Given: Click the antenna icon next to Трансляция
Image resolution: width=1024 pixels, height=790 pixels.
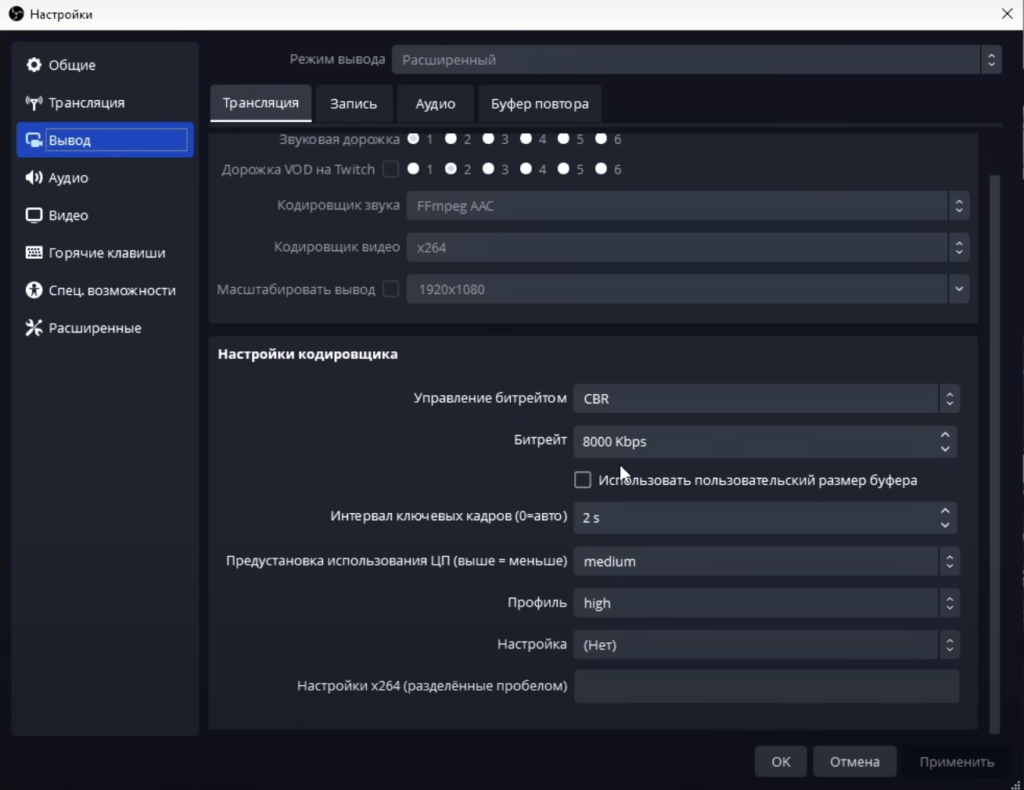Looking at the screenshot, I should 33,103.
